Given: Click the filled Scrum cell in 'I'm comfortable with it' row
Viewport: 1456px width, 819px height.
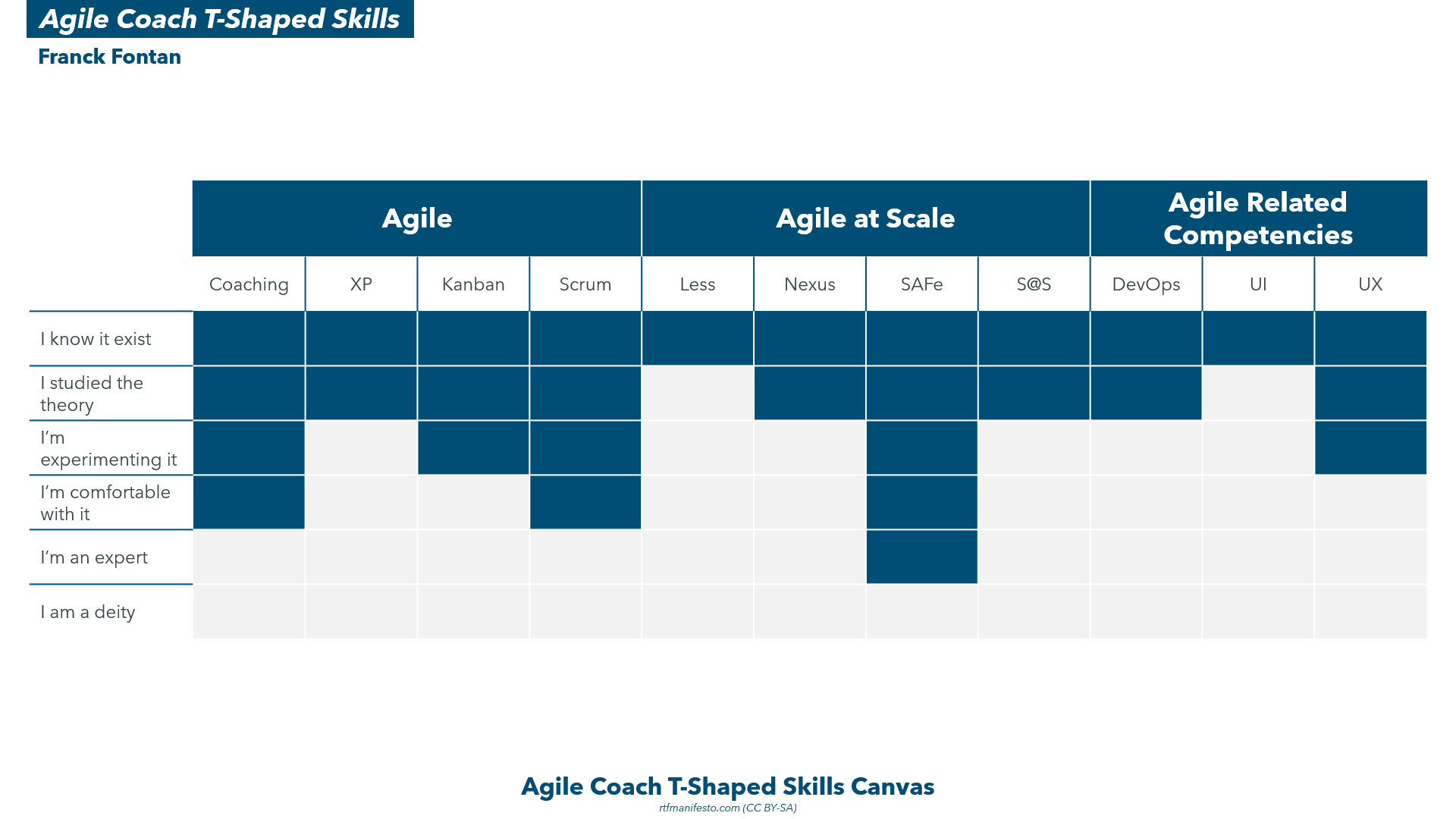Looking at the screenshot, I should pos(585,503).
